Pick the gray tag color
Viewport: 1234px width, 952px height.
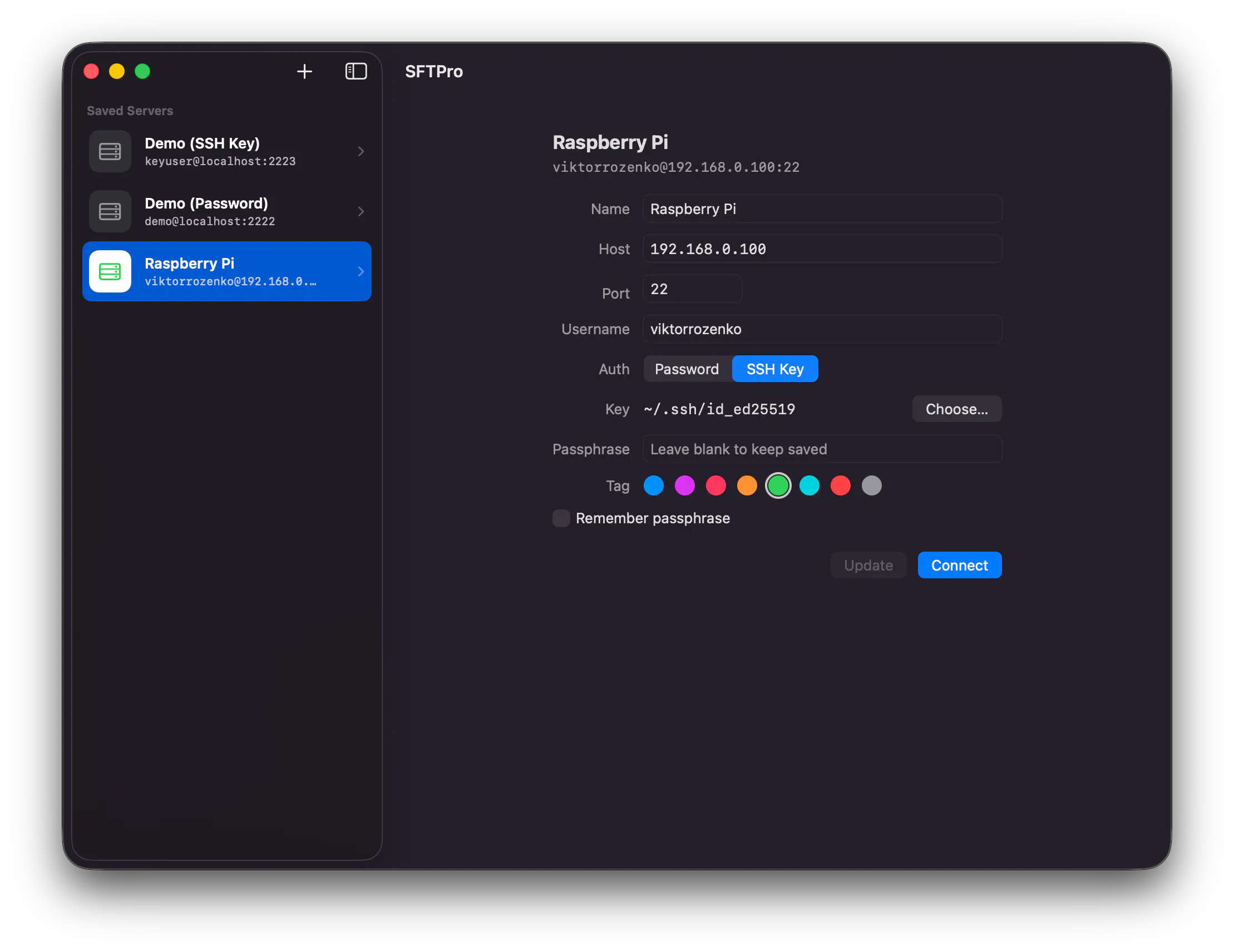[x=871, y=485]
